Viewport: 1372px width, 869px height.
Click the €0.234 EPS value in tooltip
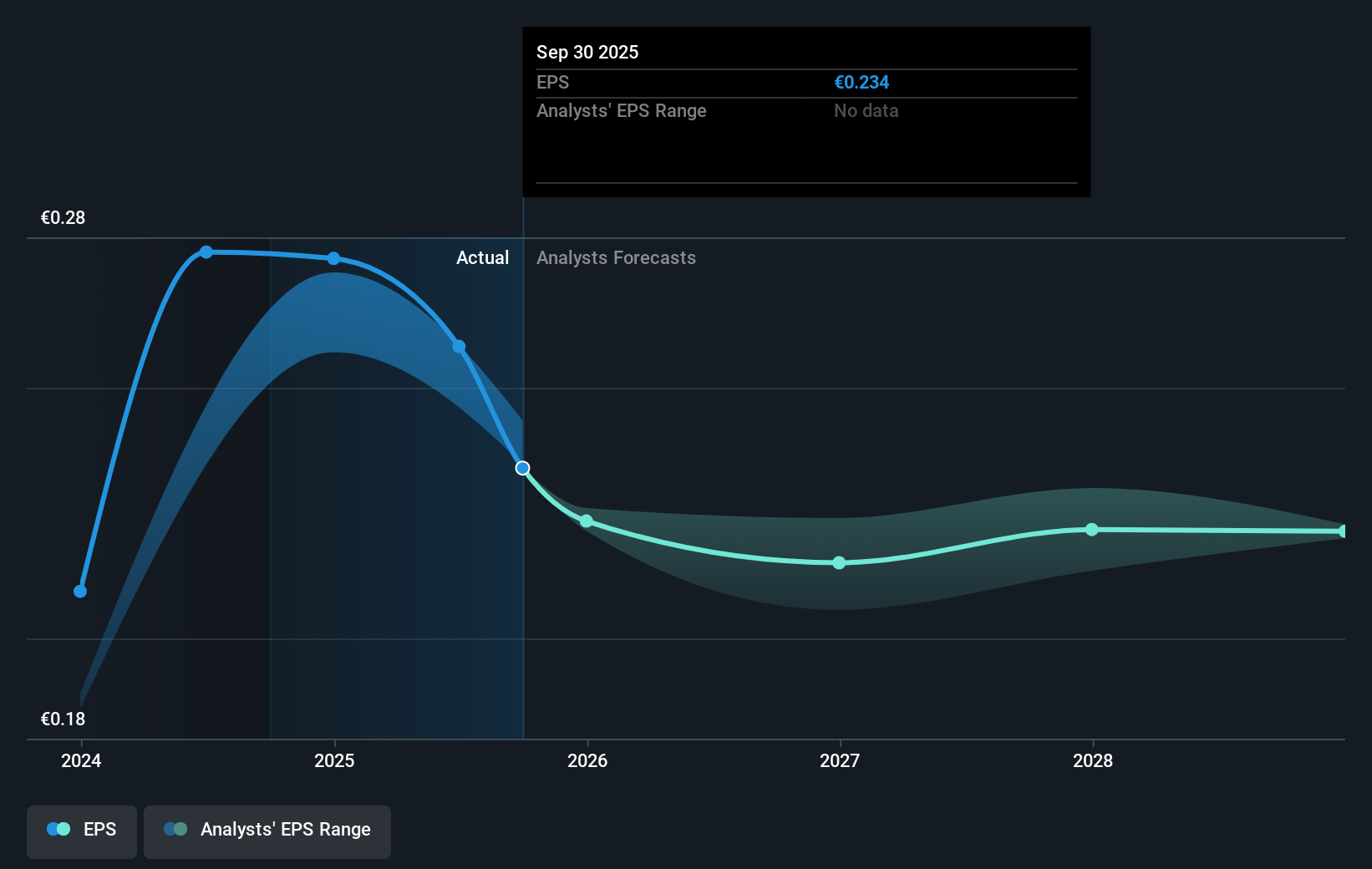(861, 83)
